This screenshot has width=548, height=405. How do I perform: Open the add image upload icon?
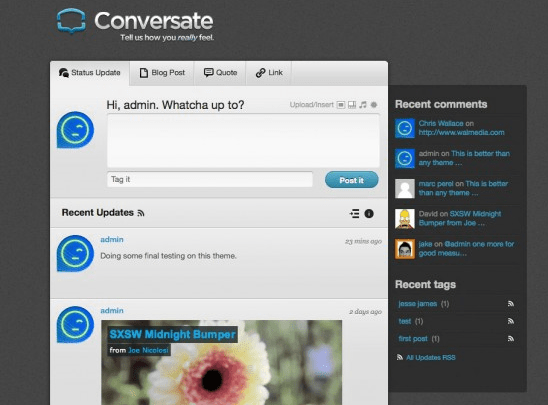click(341, 105)
